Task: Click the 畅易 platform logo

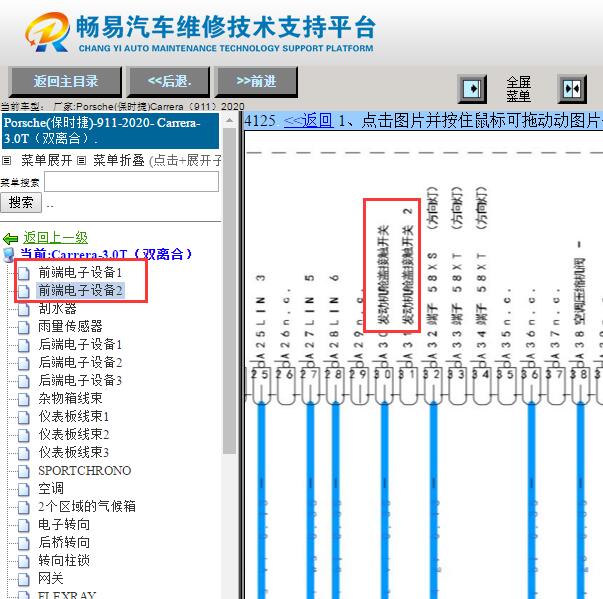Action: pyautogui.click(x=48, y=32)
